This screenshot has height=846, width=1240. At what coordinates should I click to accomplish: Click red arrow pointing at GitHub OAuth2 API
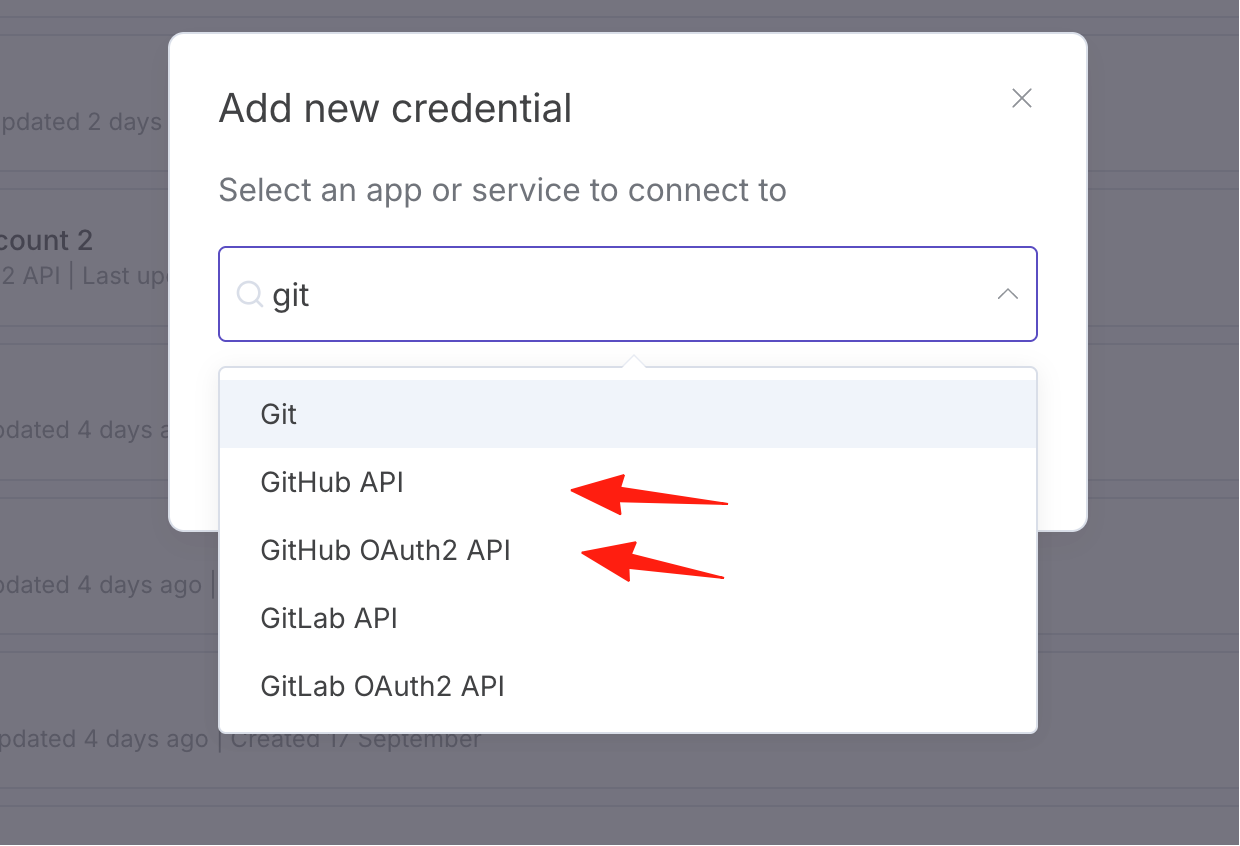click(652, 560)
